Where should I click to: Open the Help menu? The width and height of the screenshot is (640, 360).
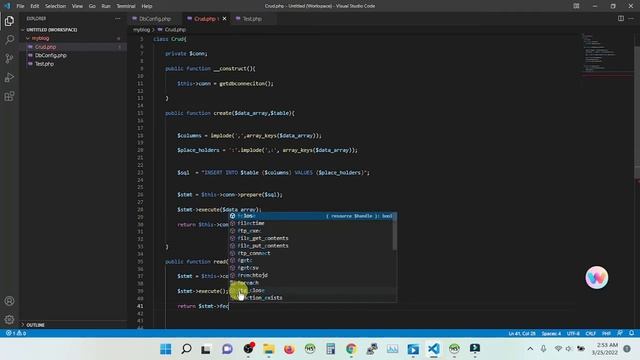(x=147, y=6)
